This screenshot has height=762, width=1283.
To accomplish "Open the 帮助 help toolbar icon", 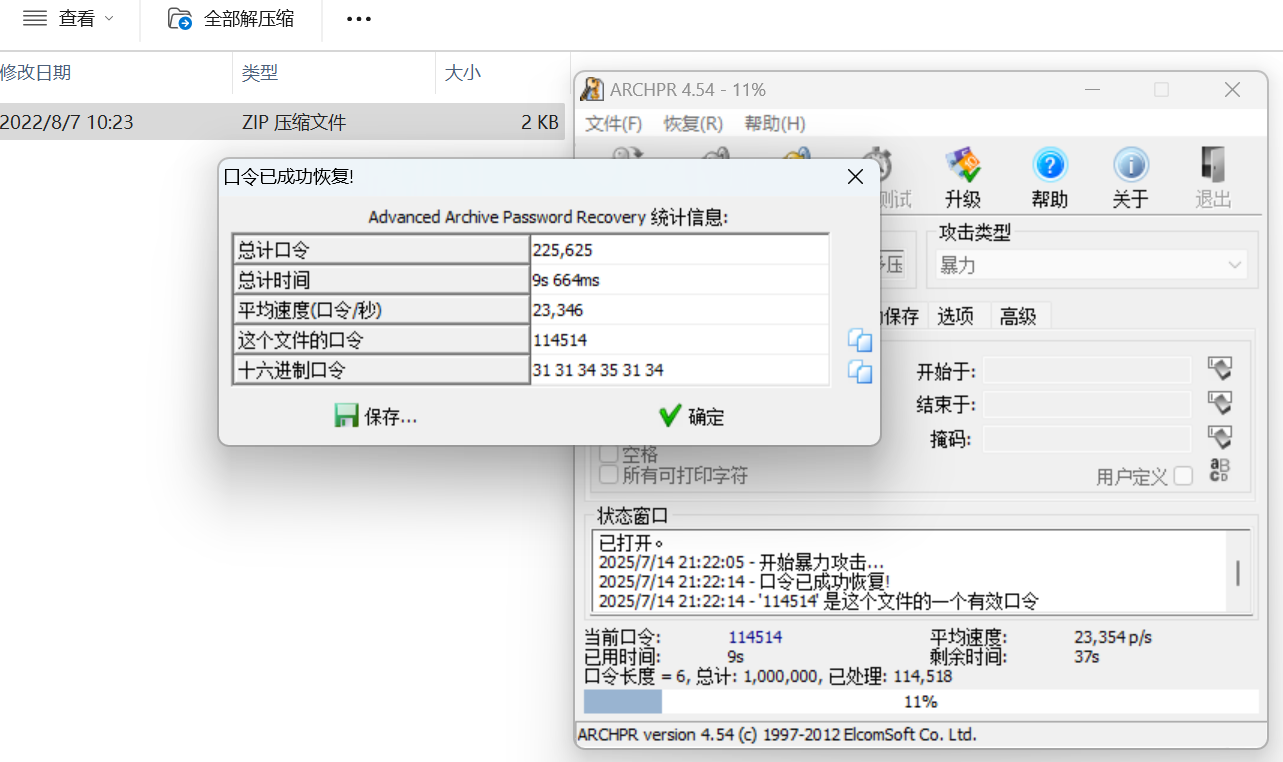I will coord(1050,176).
